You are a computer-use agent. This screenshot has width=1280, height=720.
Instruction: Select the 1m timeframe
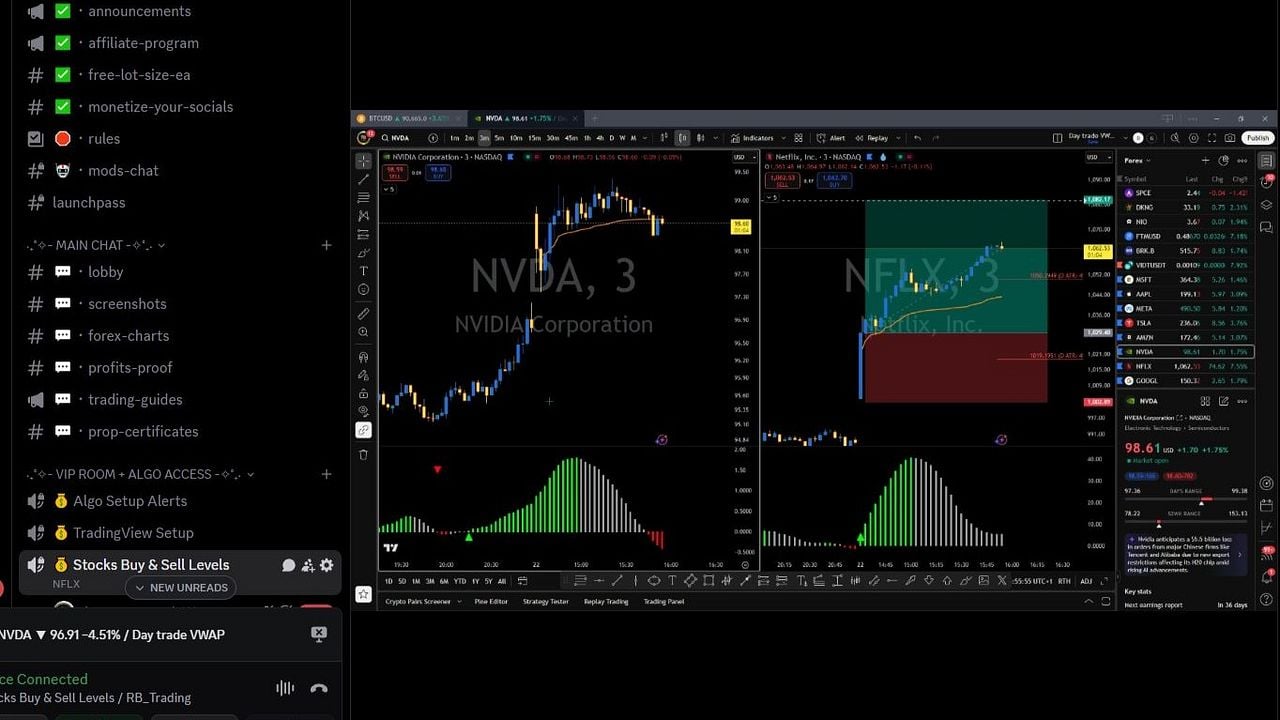click(454, 138)
